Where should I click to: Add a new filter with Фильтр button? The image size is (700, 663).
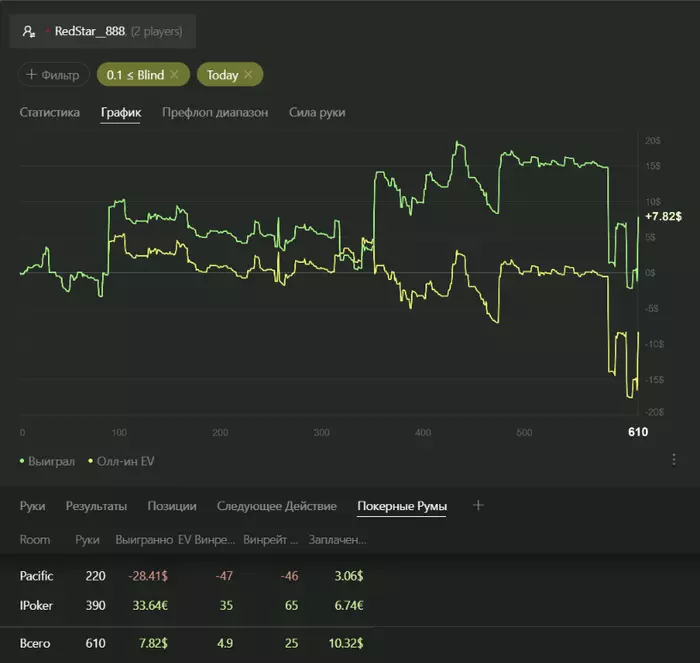[53, 75]
